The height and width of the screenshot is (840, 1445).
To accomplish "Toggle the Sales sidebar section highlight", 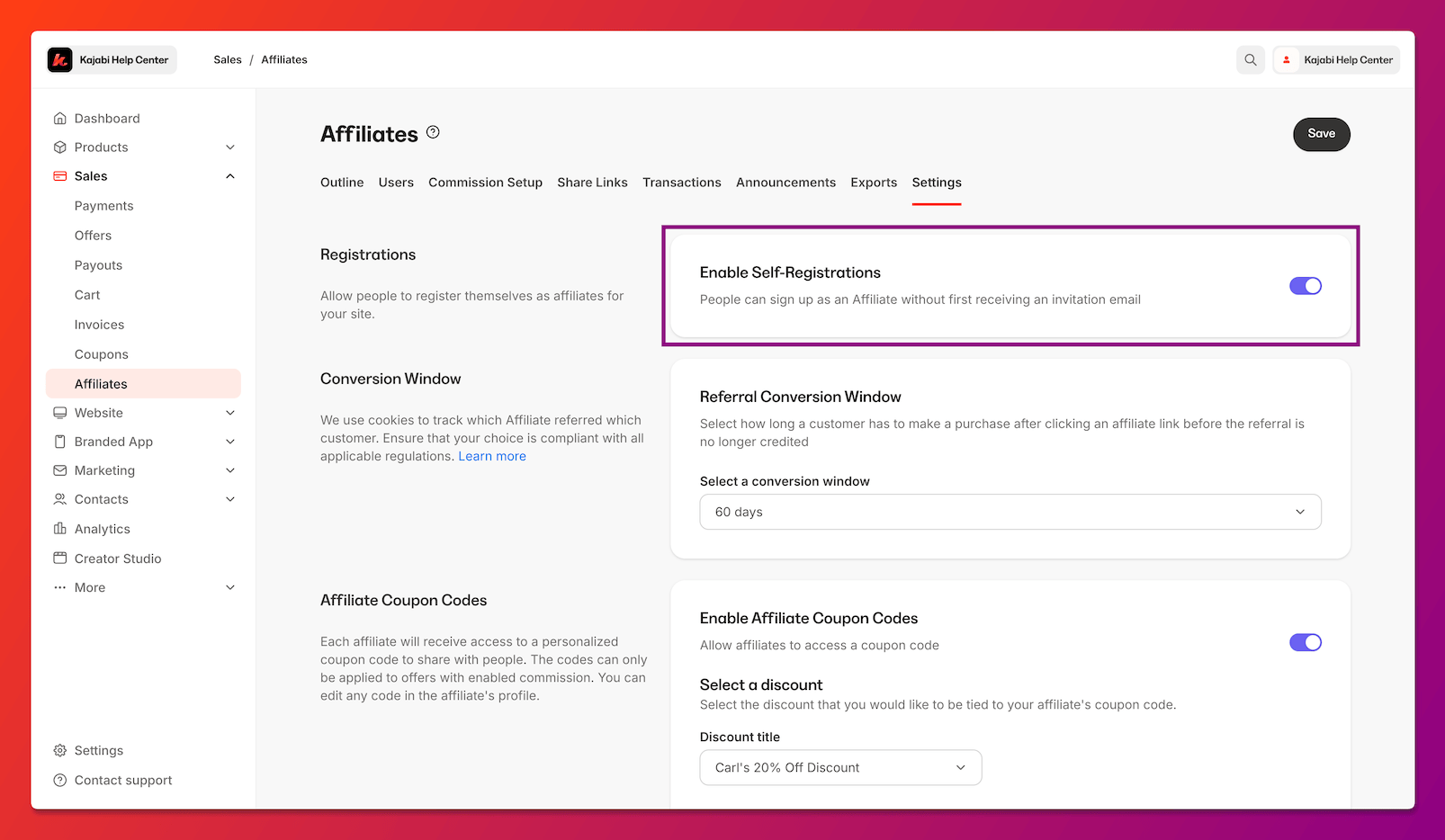I will coord(90,175).
